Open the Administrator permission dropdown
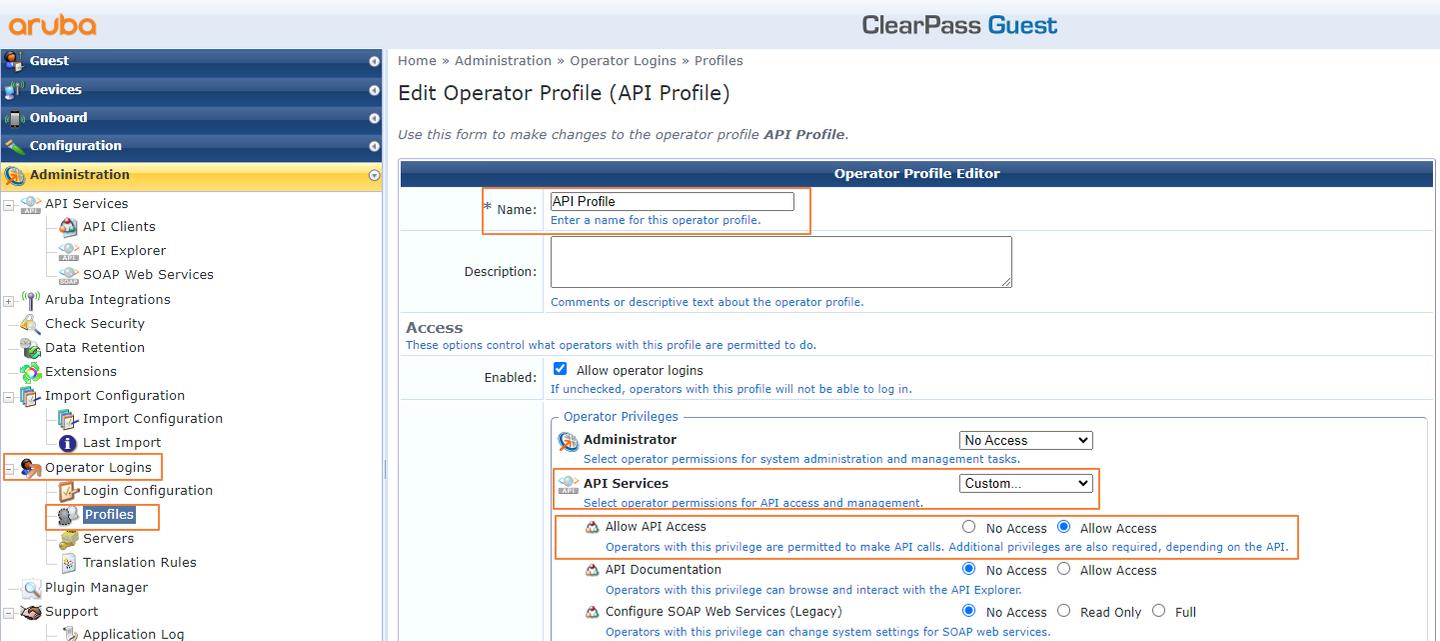 (1026, 440)
